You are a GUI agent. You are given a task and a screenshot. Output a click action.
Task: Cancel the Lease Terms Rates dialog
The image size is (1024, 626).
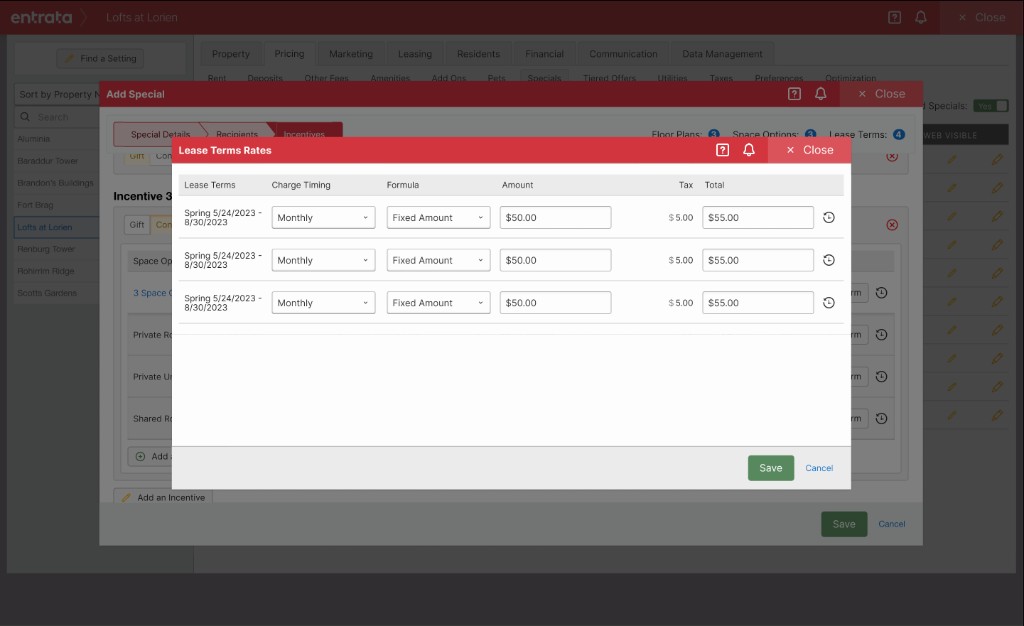(819, 468)
